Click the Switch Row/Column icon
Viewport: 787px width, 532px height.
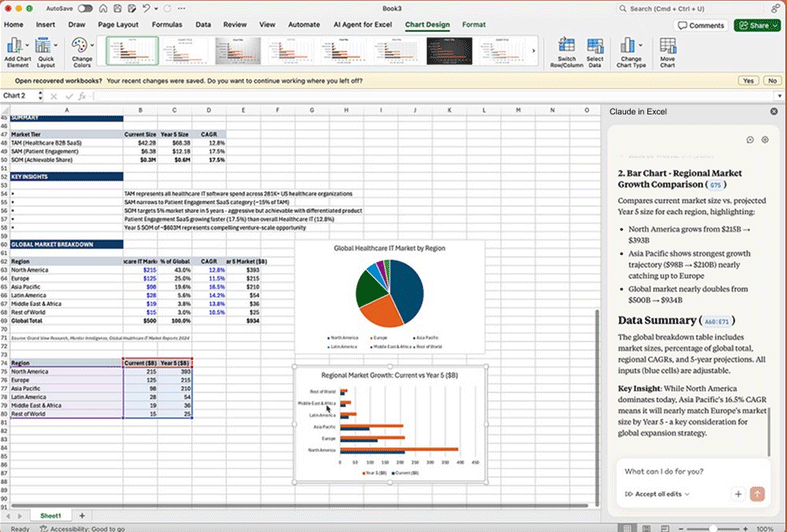pos(567,45)
